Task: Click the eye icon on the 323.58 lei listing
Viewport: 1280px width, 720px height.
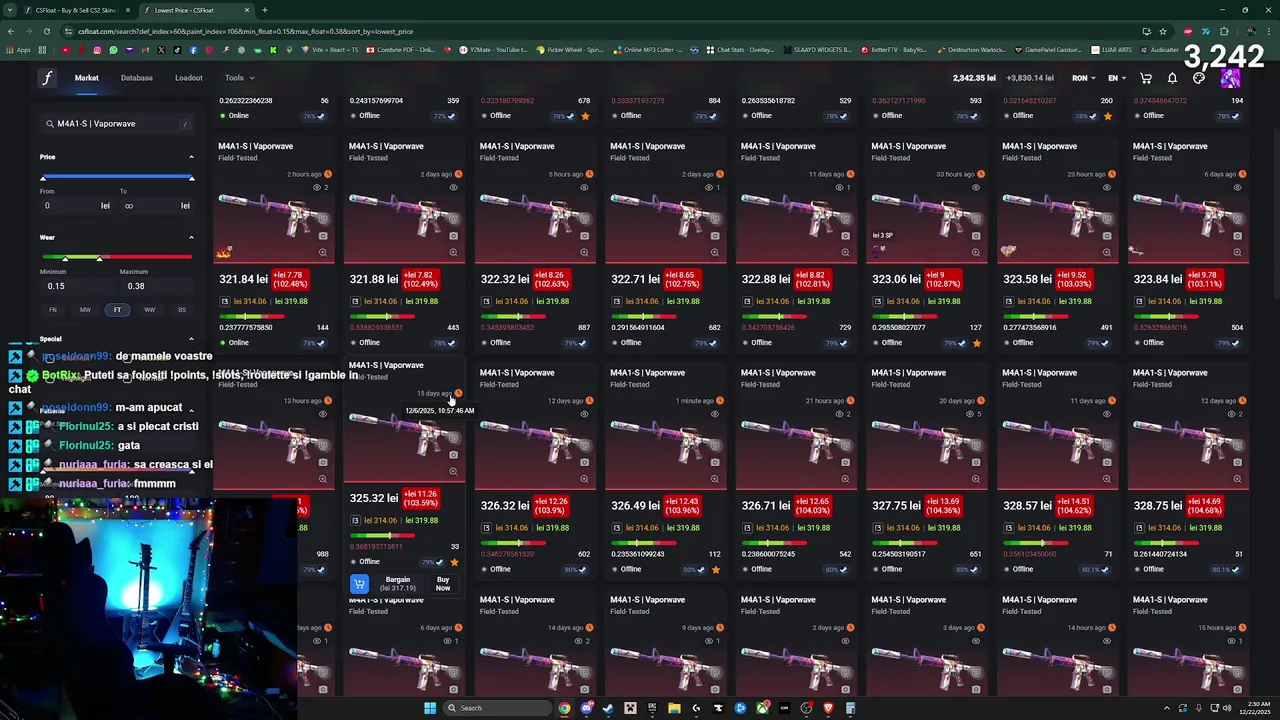Action: coord(1107,187)
